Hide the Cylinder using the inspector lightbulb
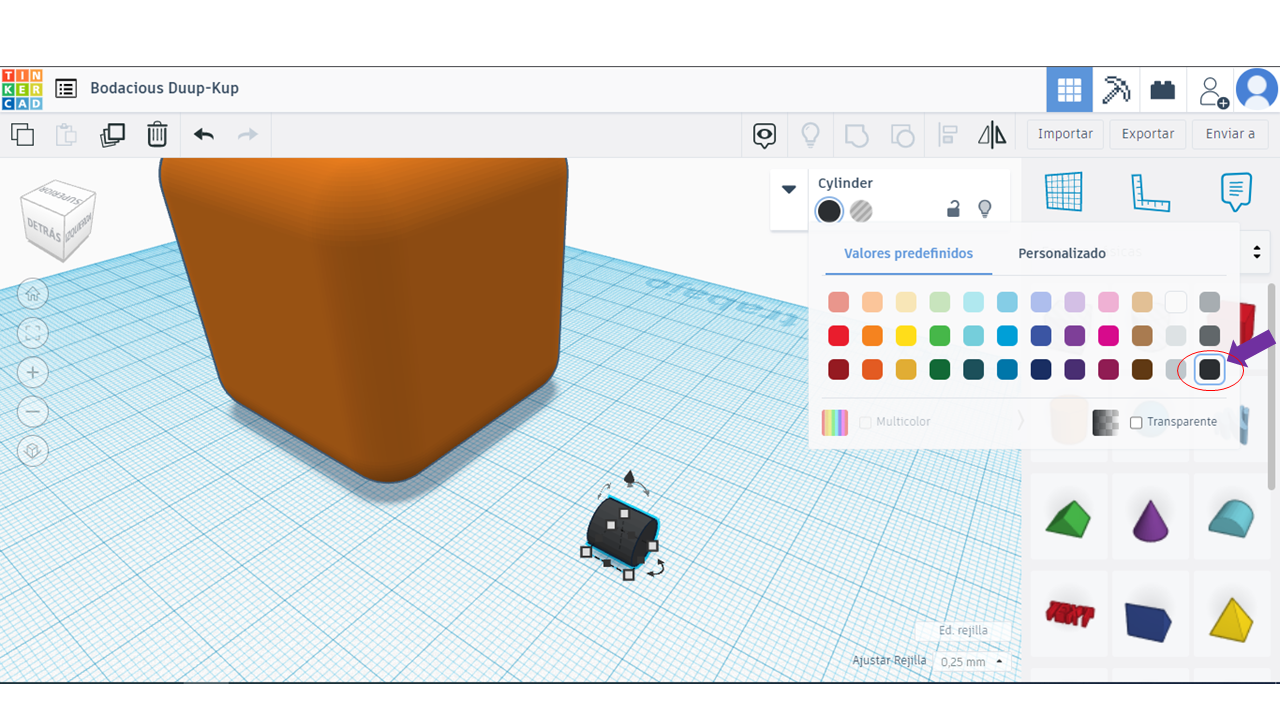 tap(985, 209)
